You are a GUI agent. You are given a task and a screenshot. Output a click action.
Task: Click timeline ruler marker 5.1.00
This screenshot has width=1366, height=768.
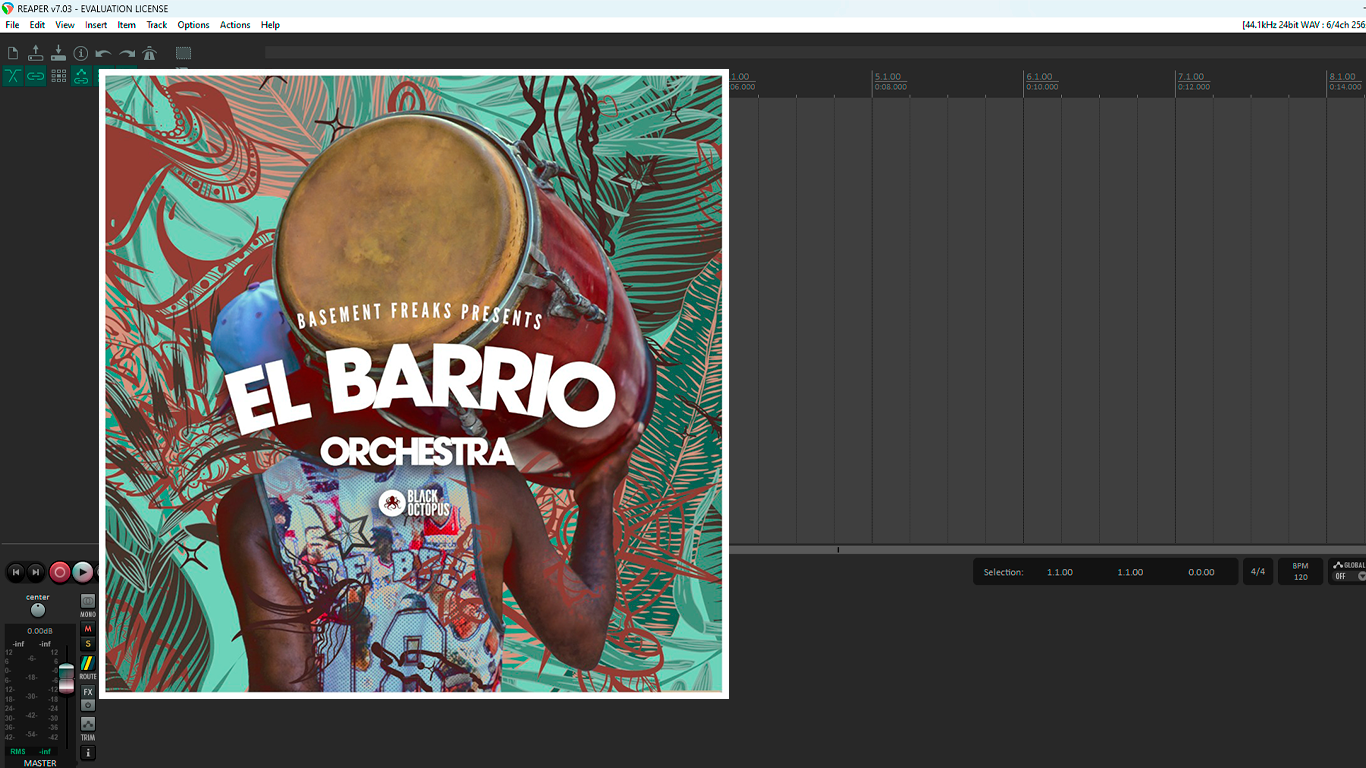(x=888, y=77)
